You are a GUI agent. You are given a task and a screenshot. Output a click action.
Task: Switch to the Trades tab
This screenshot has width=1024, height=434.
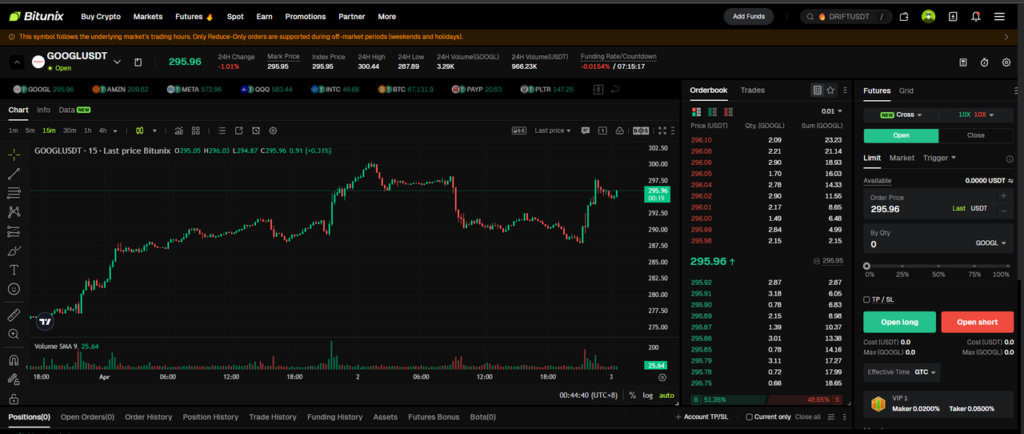click(752, 90)
